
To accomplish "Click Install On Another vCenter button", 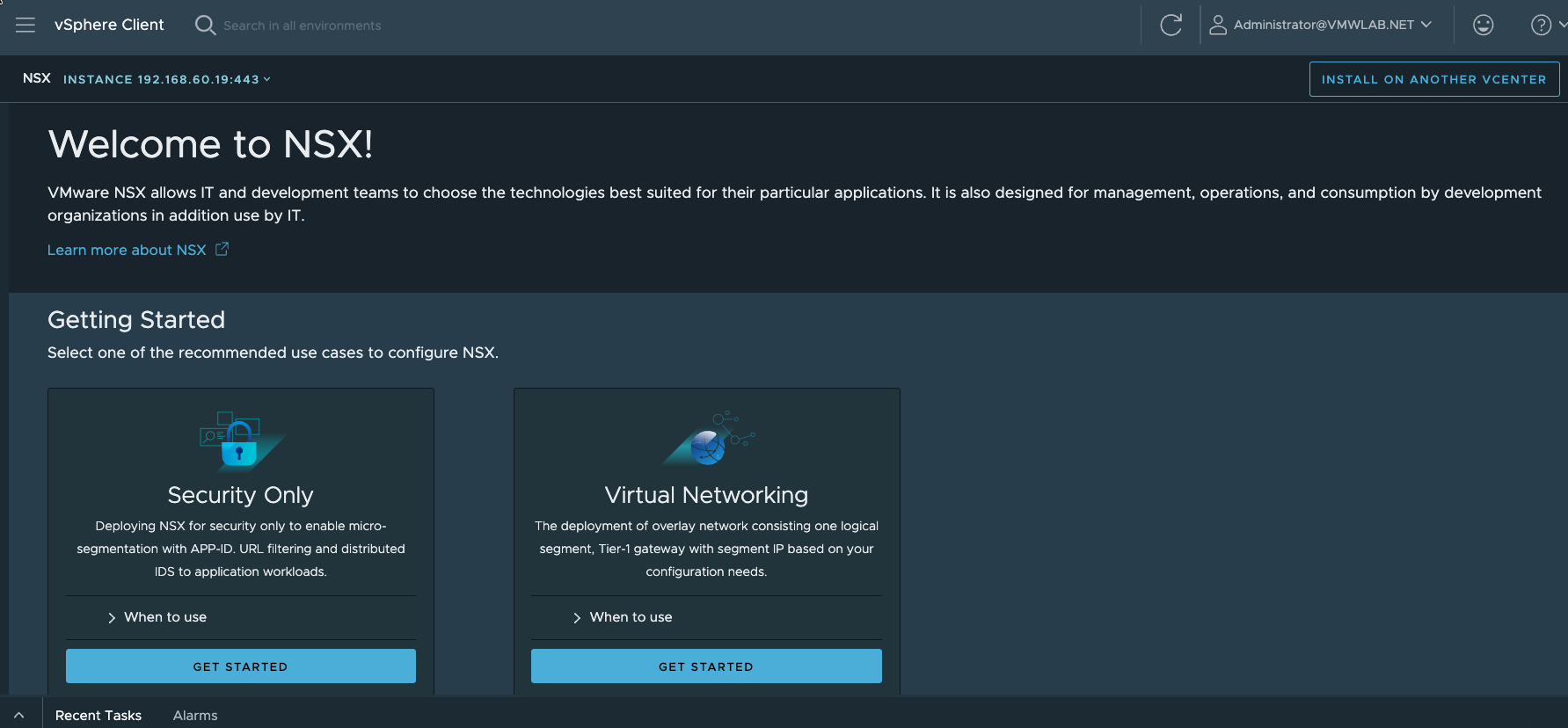I will (1433, 79).
